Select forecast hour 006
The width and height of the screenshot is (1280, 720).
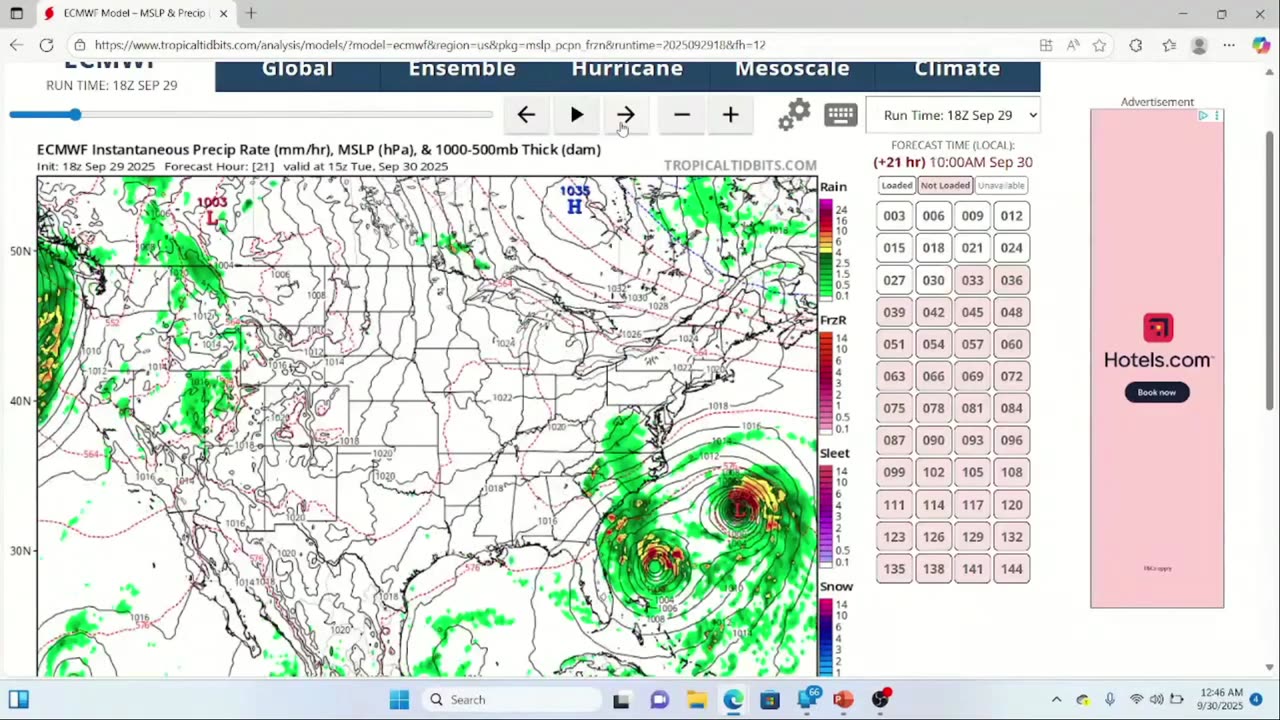pos(933,216)
